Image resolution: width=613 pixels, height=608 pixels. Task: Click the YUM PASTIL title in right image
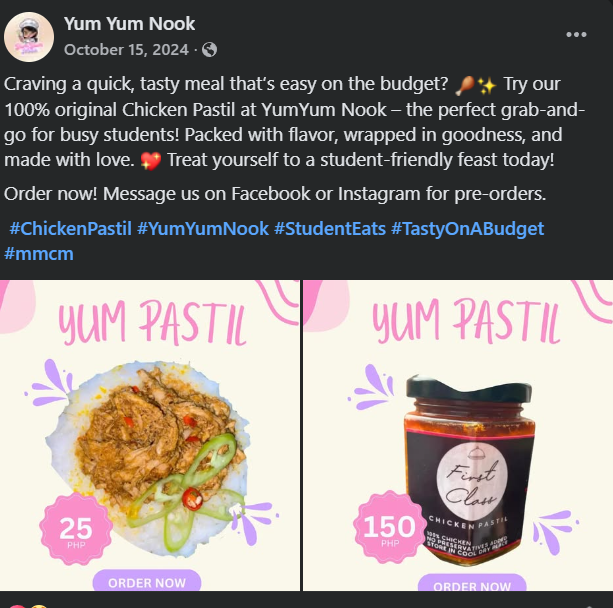(466, 321)
